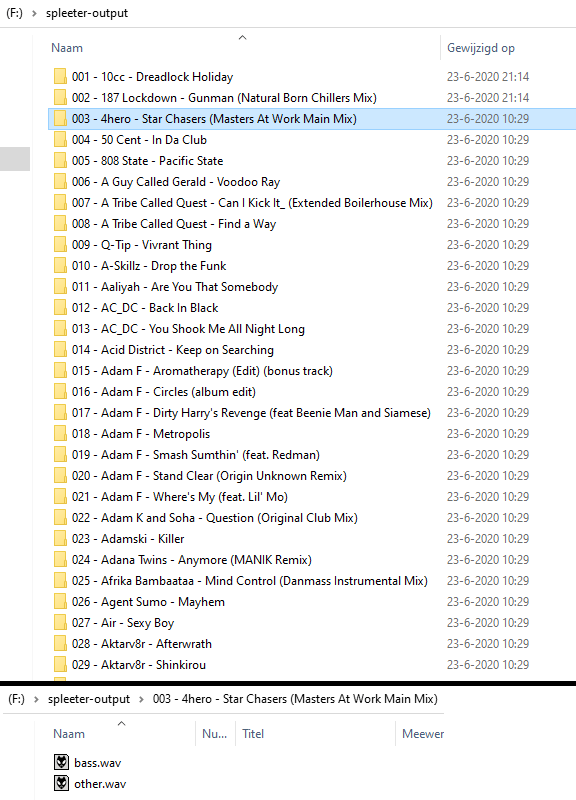
Task: Sort by Naam column in top file list
Action: tap(67, 48)
